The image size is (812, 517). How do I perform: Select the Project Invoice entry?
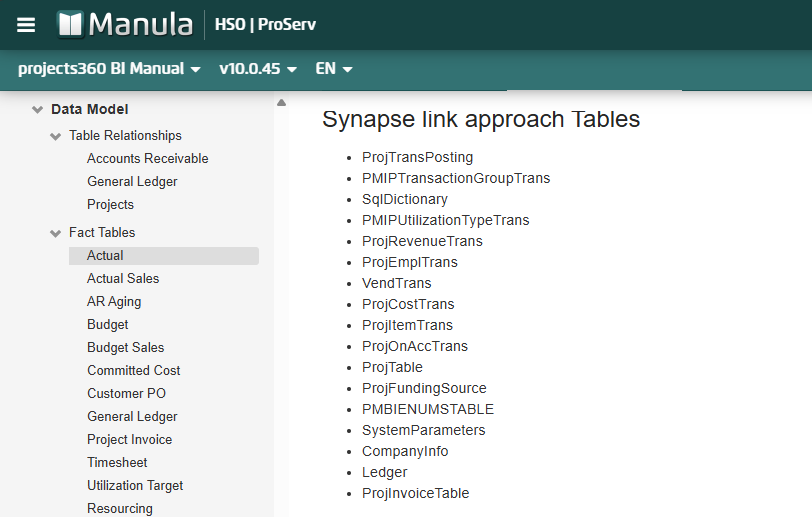click(129, 439)
